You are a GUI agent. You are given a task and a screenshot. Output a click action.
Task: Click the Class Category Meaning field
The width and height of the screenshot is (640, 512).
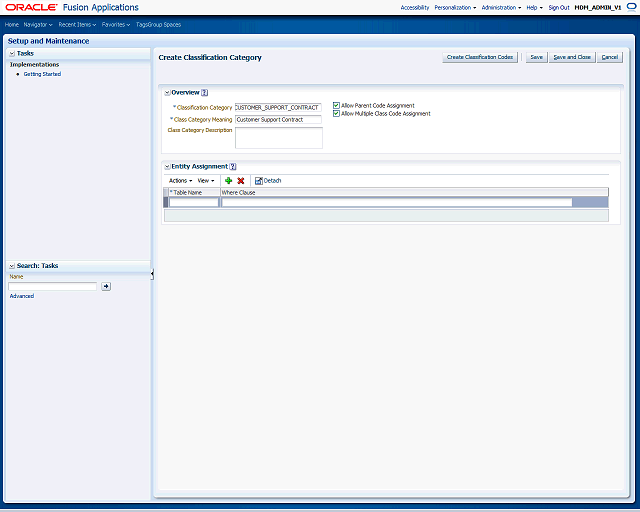tap(278, 120)
